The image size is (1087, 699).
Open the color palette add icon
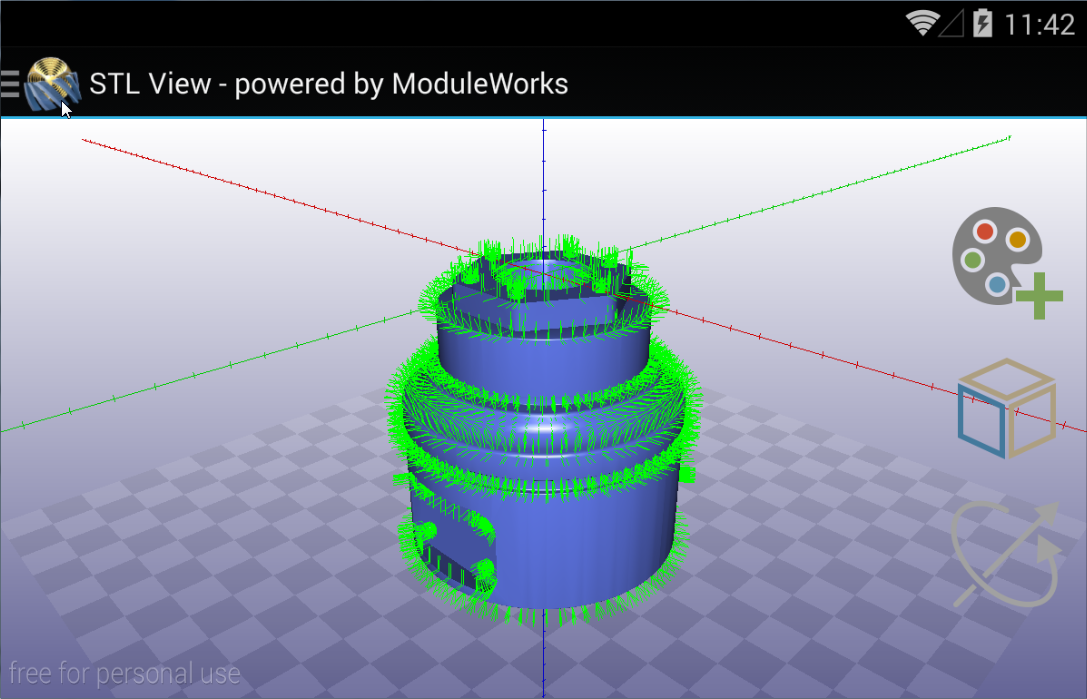pyautogui.click(x=1007, y=263)
